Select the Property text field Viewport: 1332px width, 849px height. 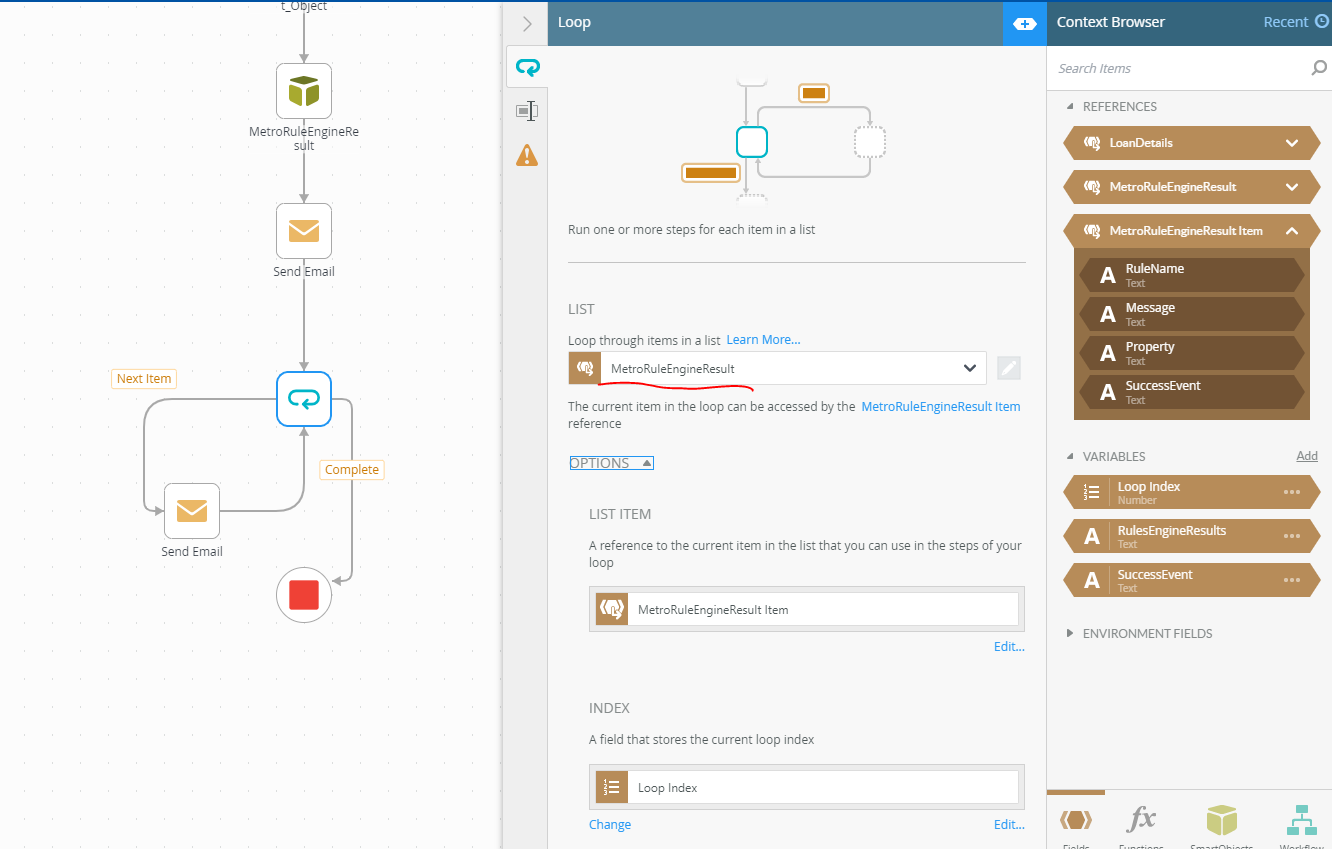(x=1192, y=353)
